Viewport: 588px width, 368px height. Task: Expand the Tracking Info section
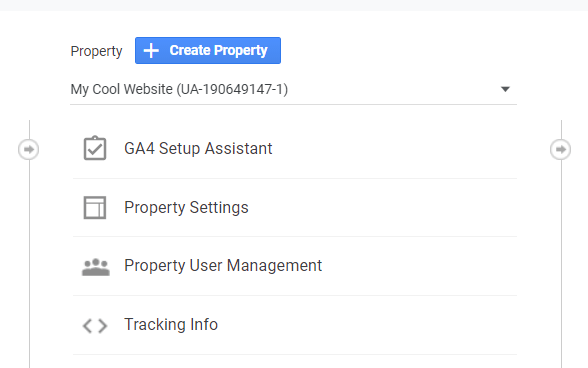pos(171,324)
